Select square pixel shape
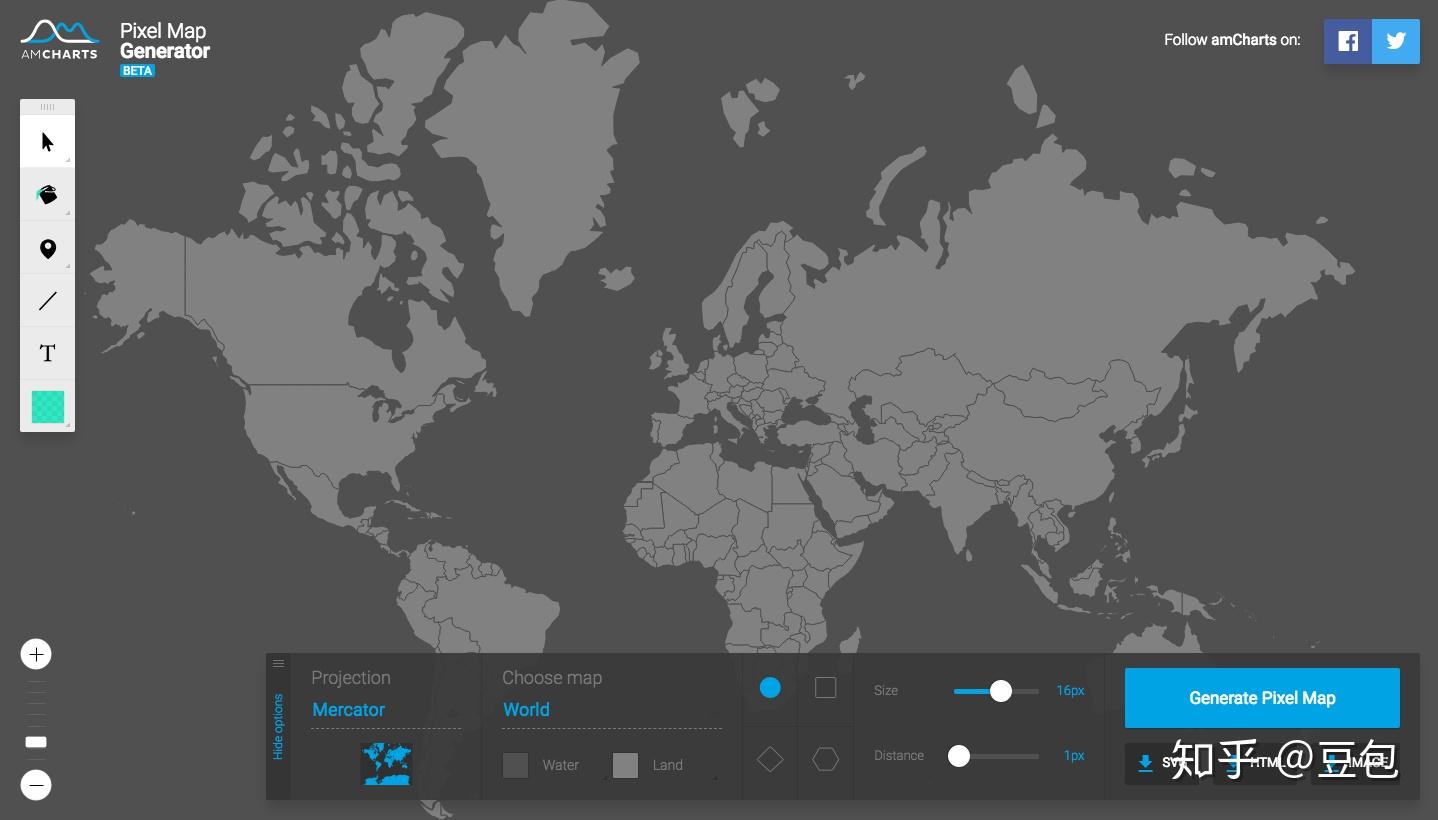Viewport: 1438px width, 820px height. 825,688
